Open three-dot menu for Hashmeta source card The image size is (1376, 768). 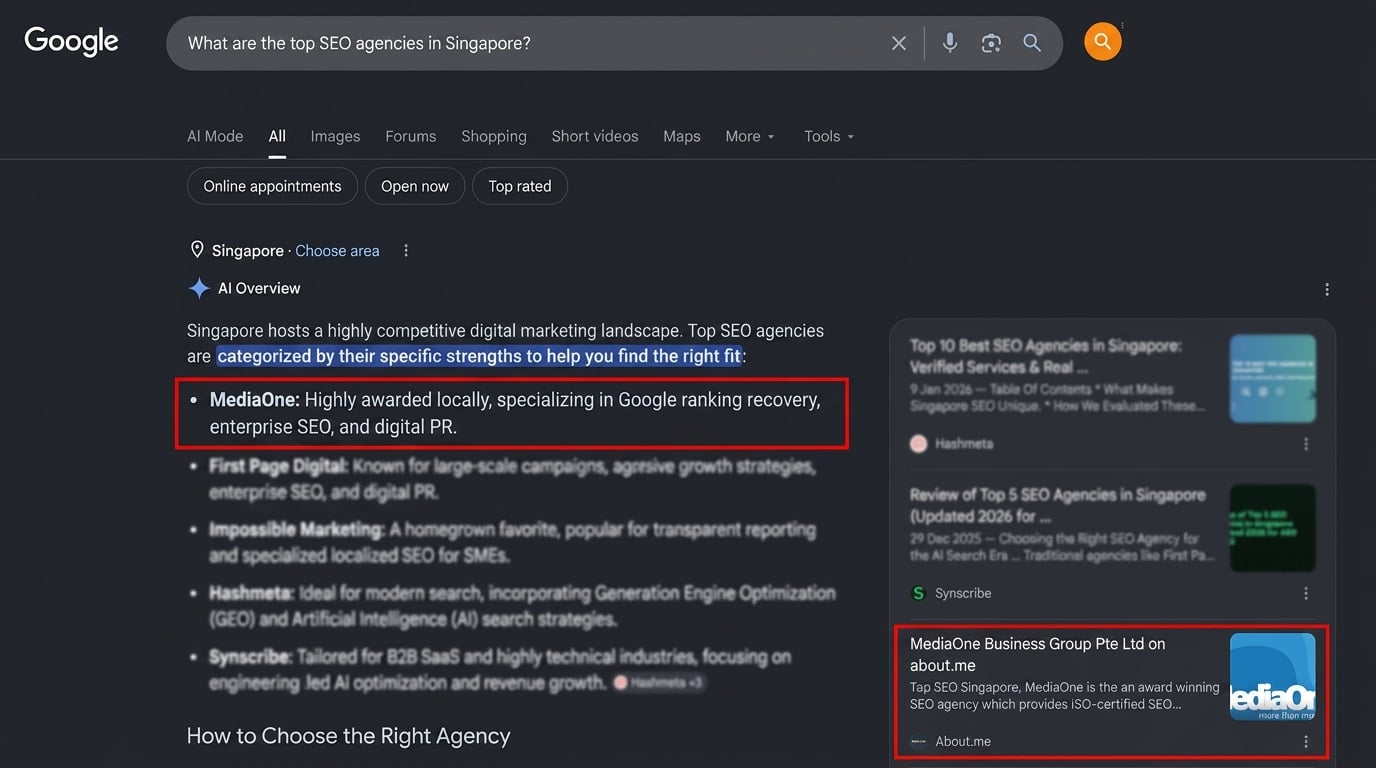click(1306, 444)
